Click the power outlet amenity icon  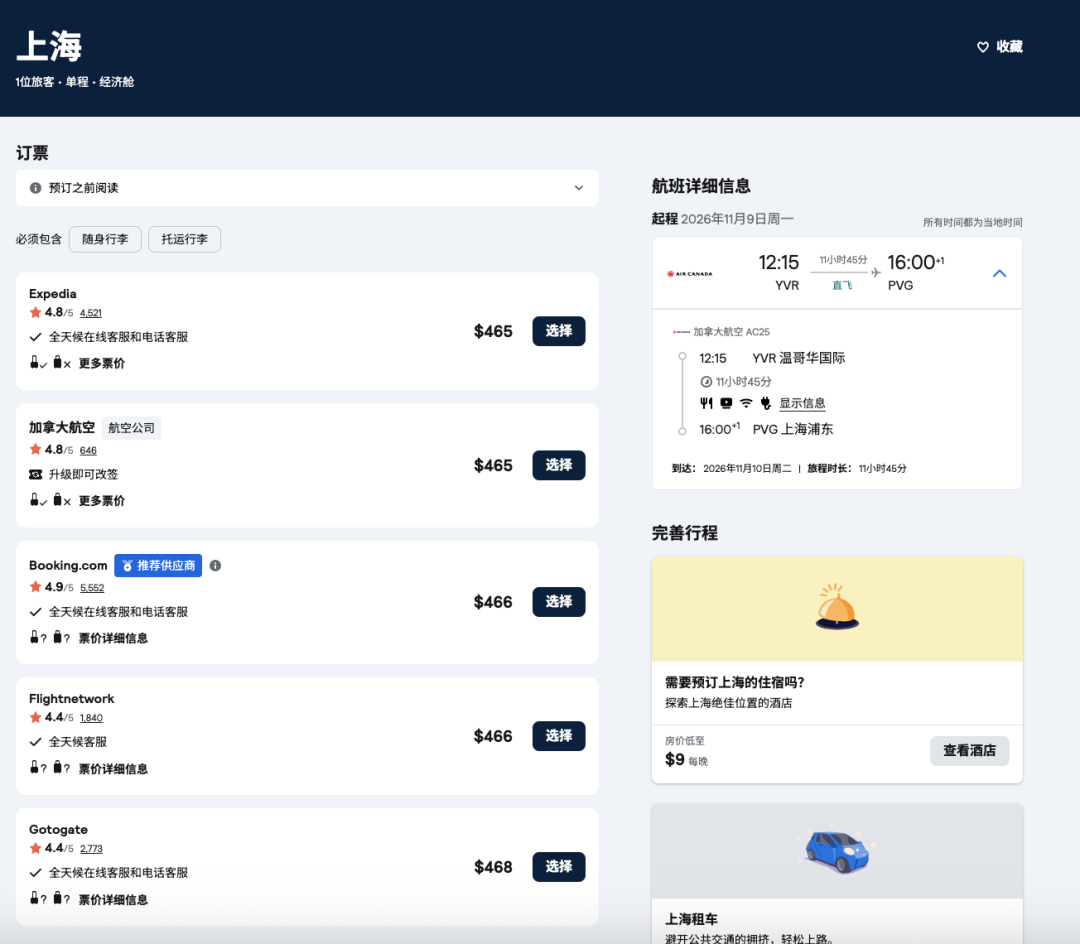tap(766, 403)
